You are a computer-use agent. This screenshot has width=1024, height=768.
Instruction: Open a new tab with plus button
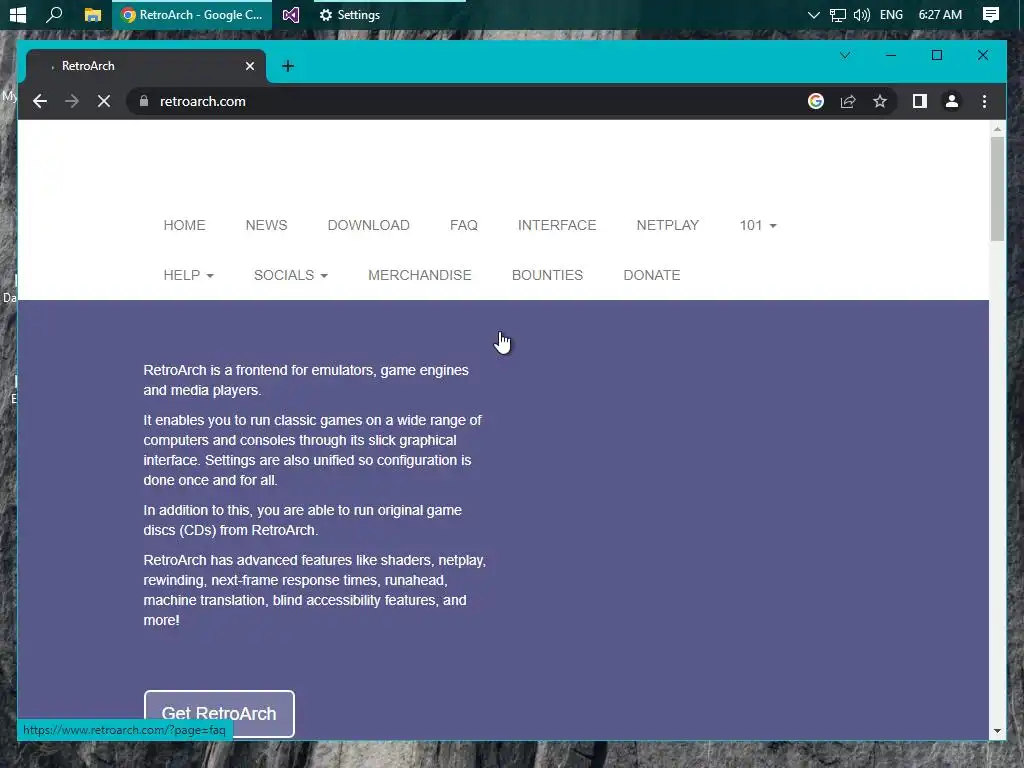(288, 66)
